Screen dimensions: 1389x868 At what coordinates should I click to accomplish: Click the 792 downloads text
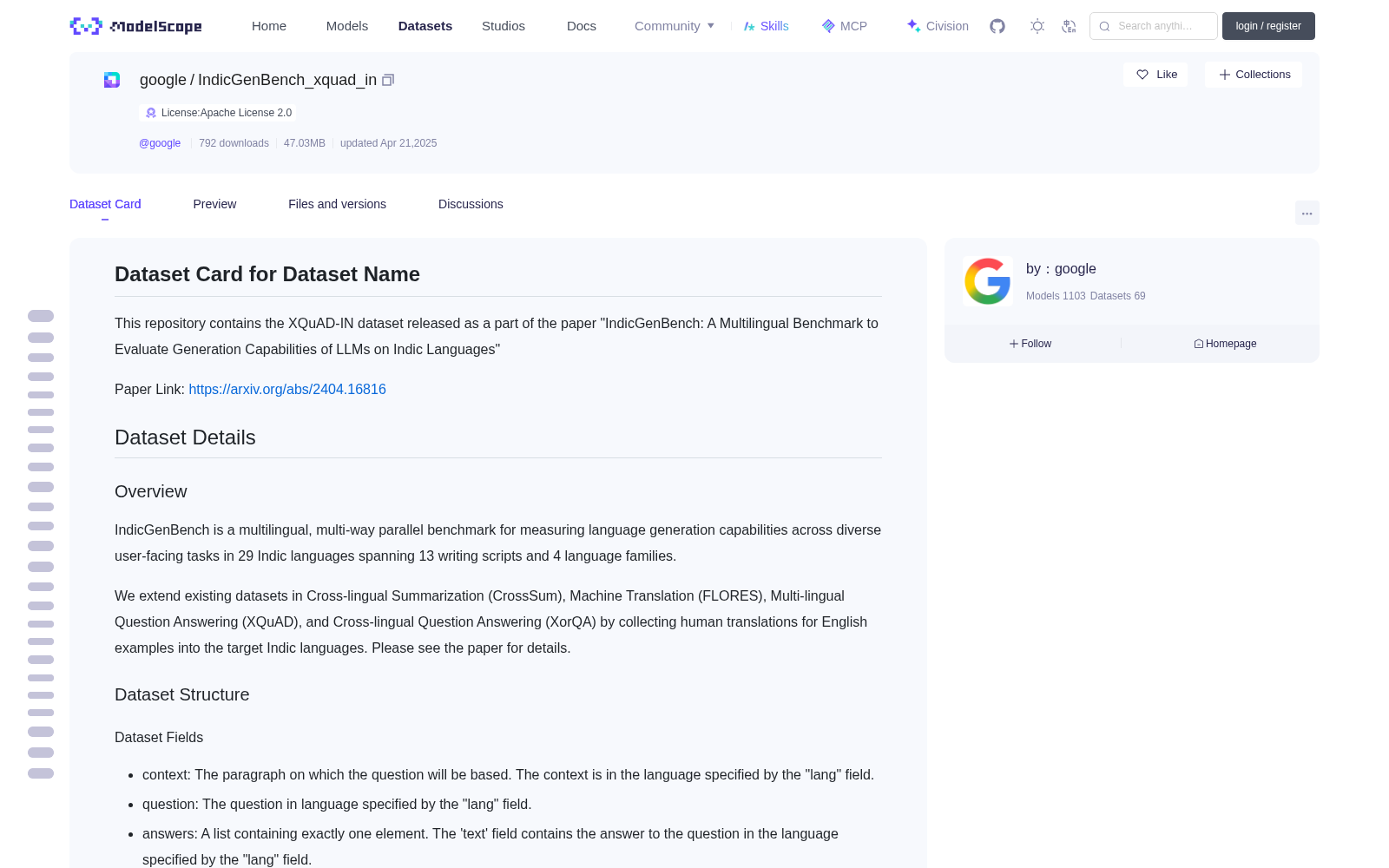(234, 143)
